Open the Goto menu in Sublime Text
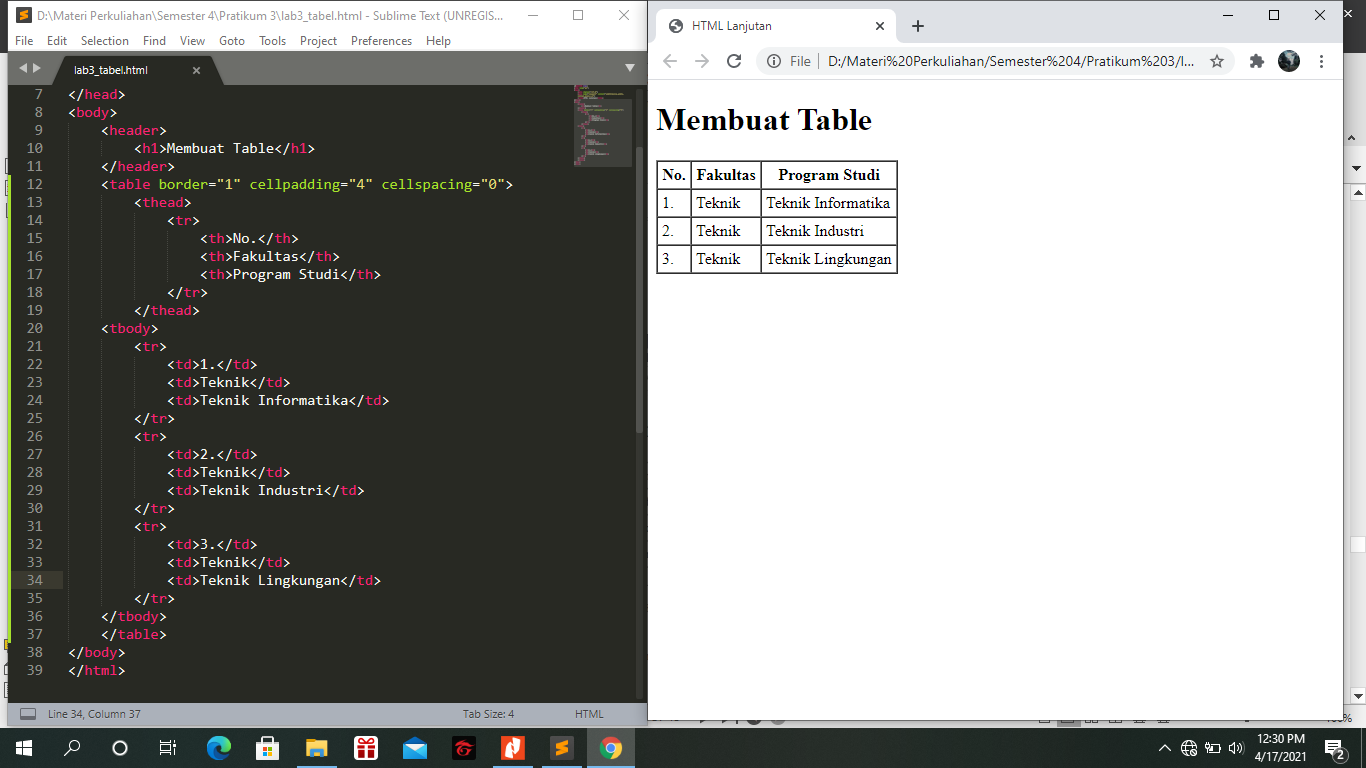 pos(231,41)
